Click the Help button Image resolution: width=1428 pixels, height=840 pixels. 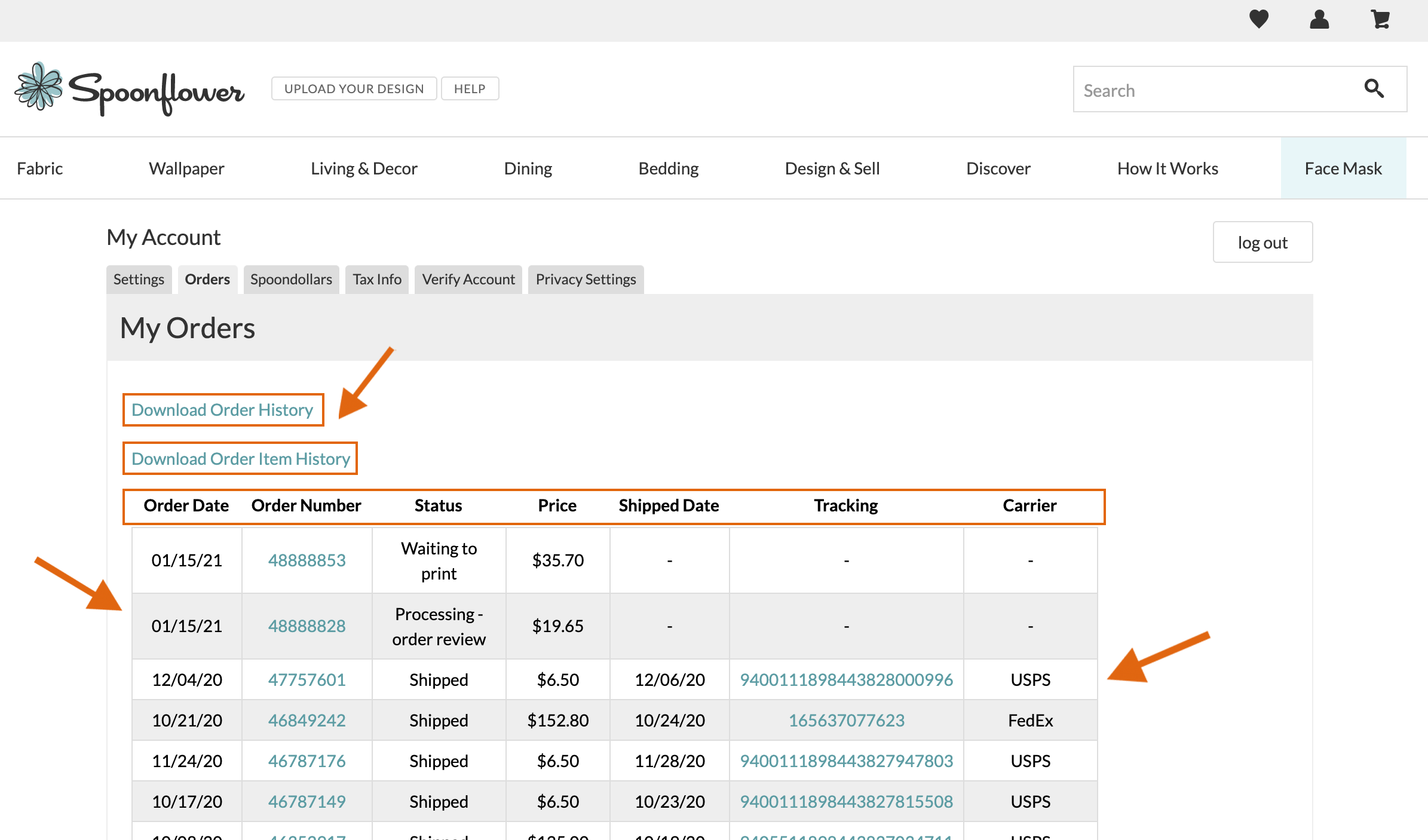click(470, 89)
